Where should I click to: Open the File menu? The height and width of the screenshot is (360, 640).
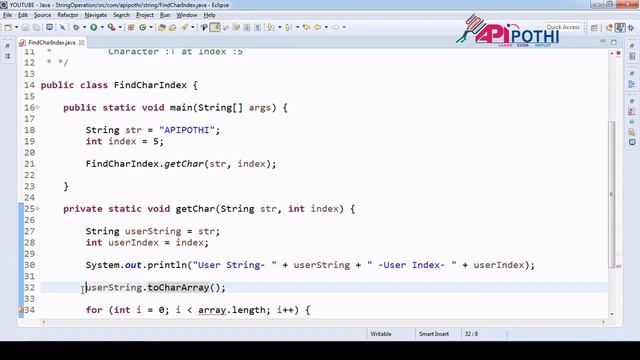[x=7, y=15]
